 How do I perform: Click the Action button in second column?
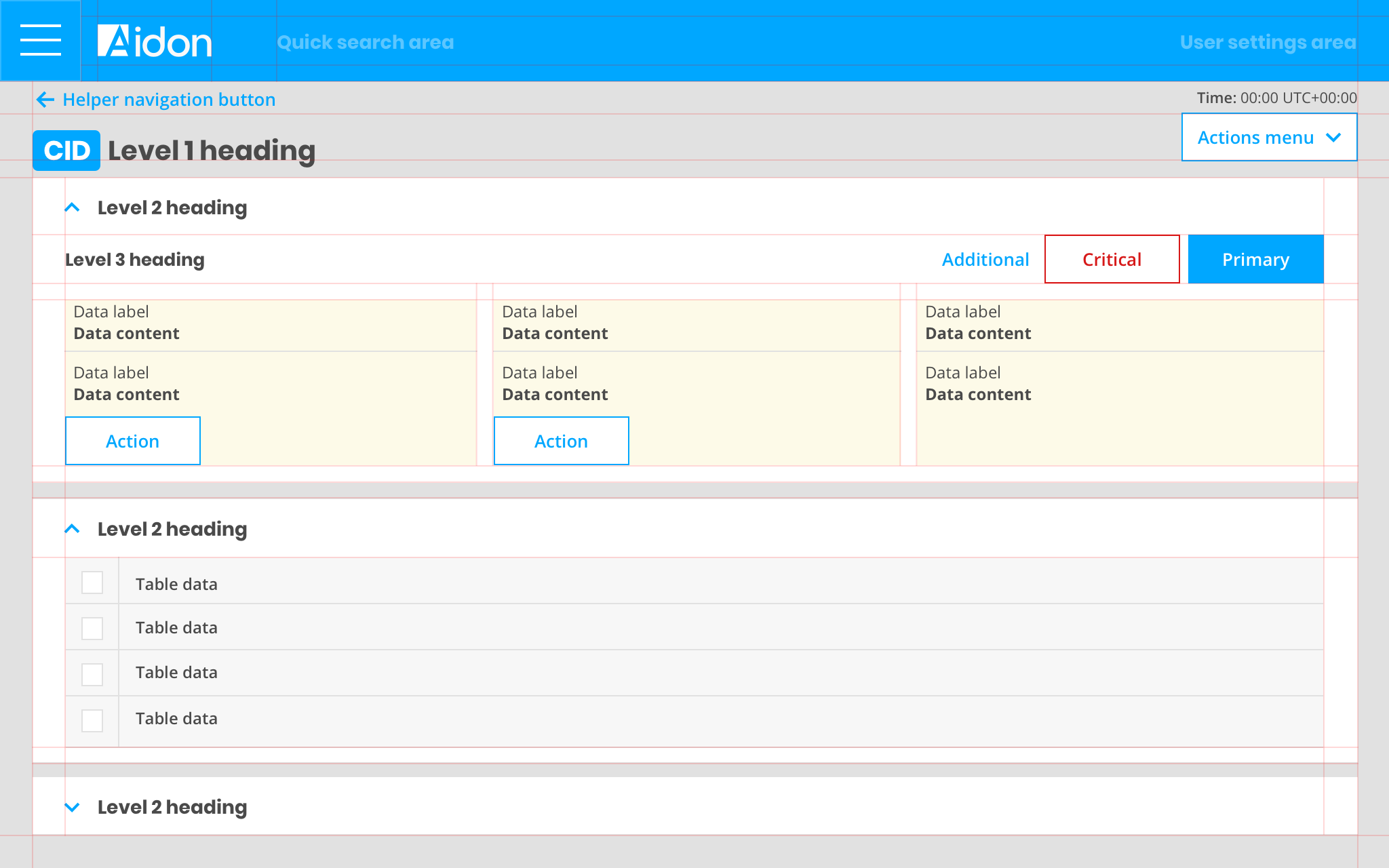(561, 441)
